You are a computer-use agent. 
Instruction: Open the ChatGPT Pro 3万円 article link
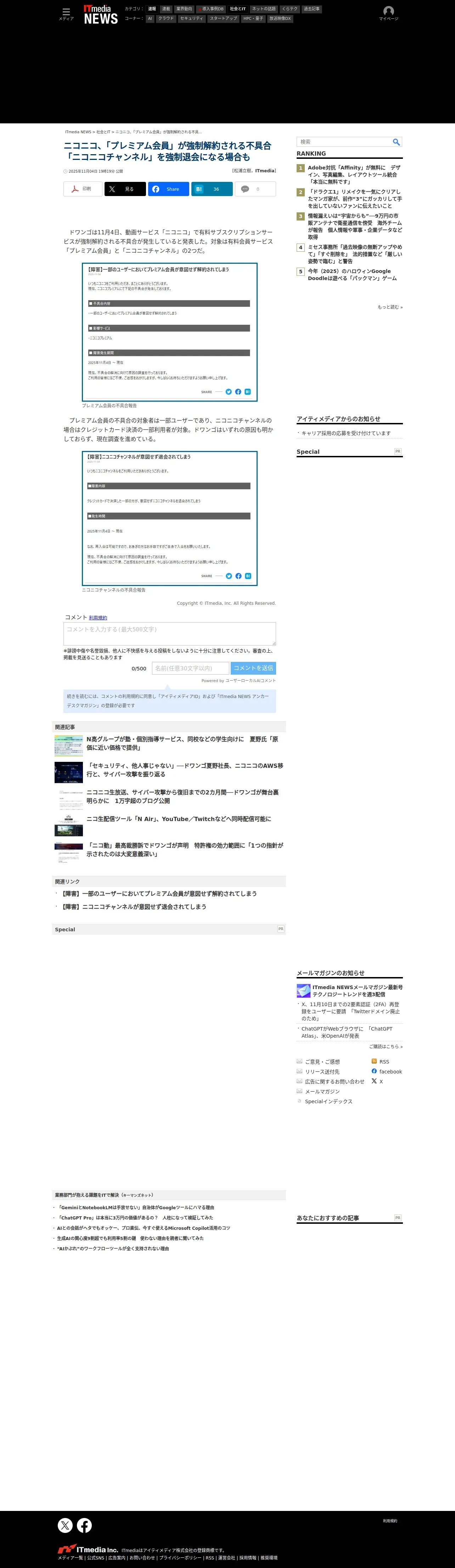pos(135,1218)
